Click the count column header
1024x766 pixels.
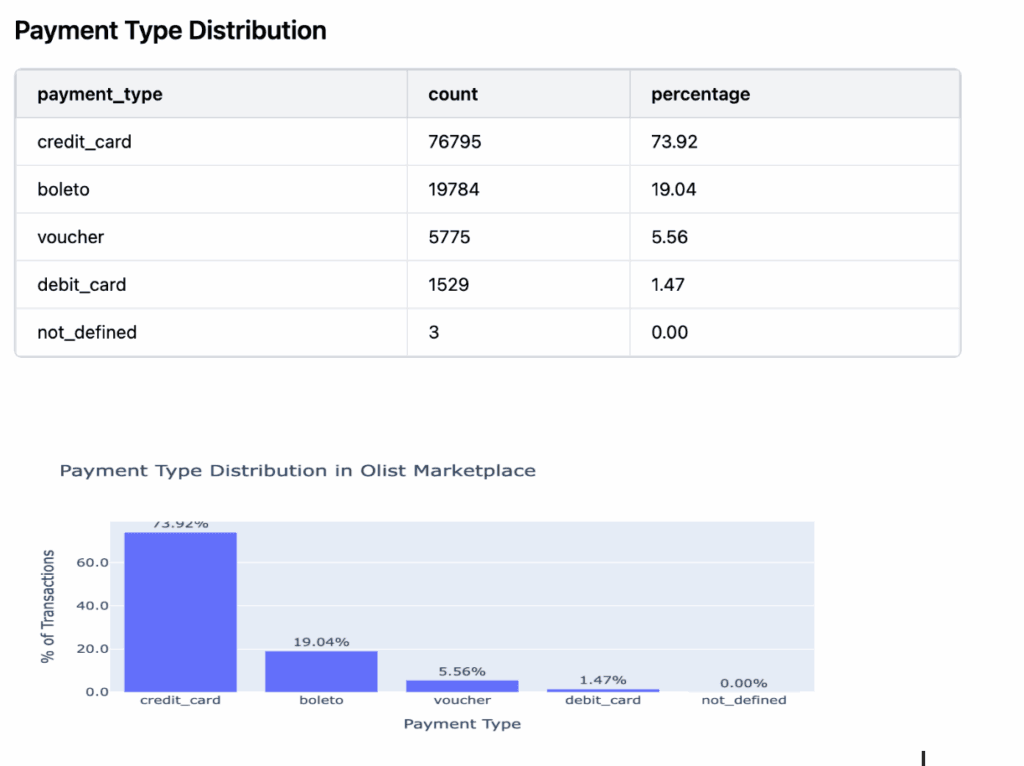[452, 94]
